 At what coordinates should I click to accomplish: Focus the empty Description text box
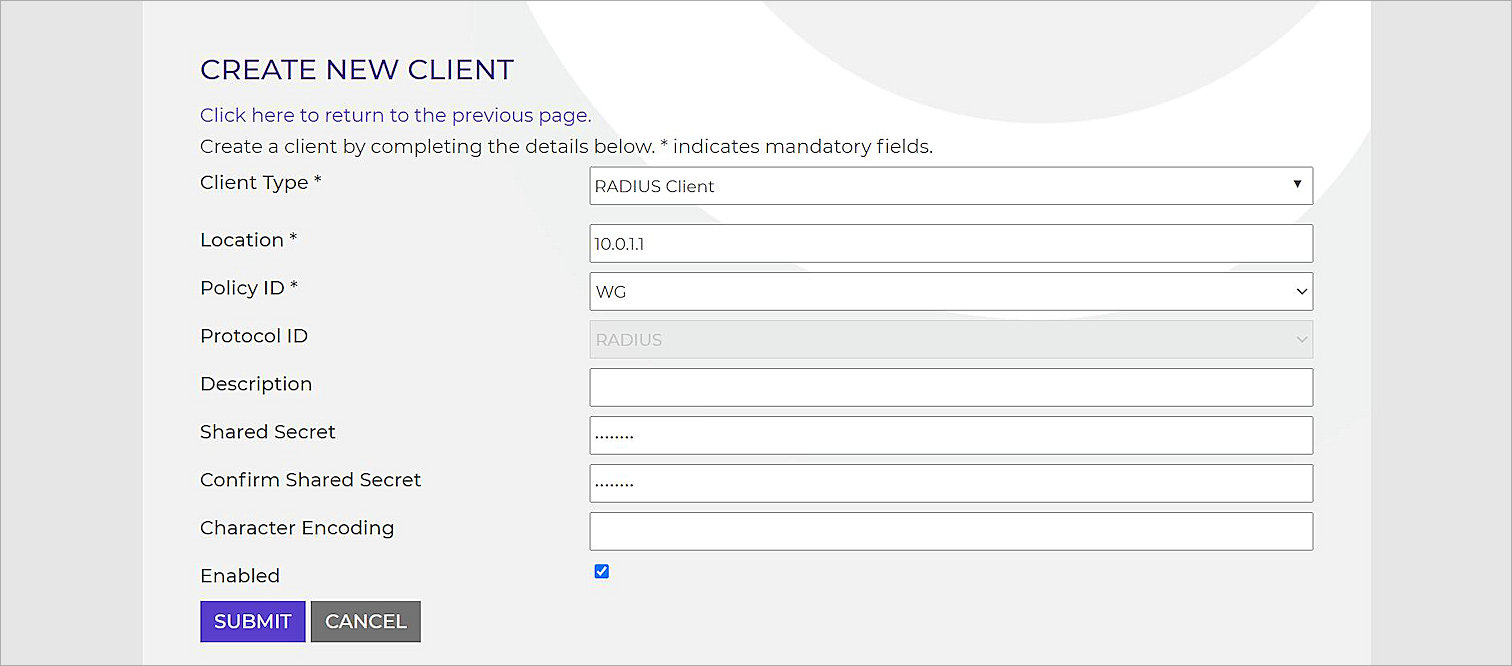click(950, 388)
